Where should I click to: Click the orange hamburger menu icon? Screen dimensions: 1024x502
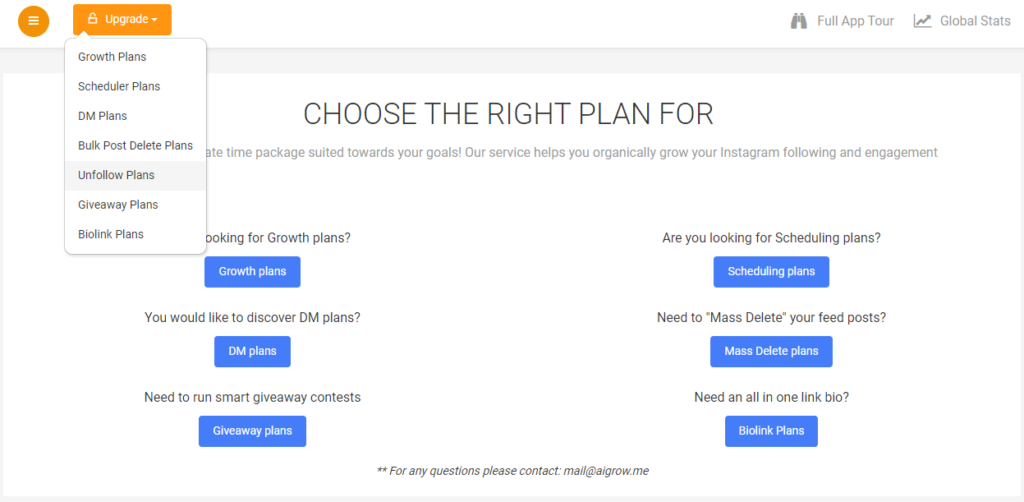(x=33, y=20)
